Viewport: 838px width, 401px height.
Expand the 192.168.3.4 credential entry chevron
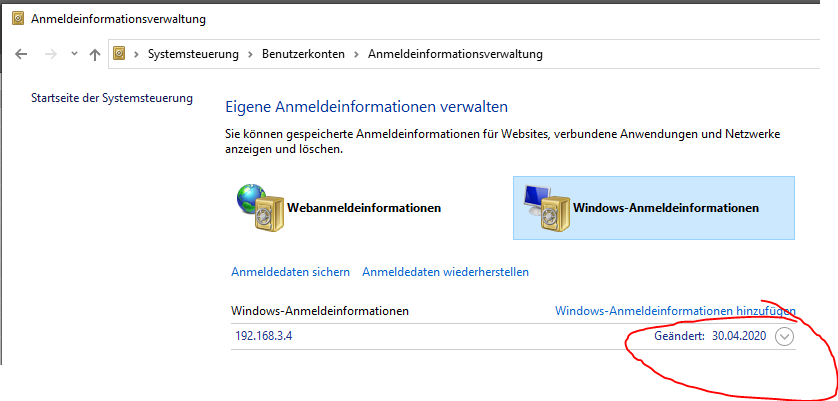tap(785, 336)
